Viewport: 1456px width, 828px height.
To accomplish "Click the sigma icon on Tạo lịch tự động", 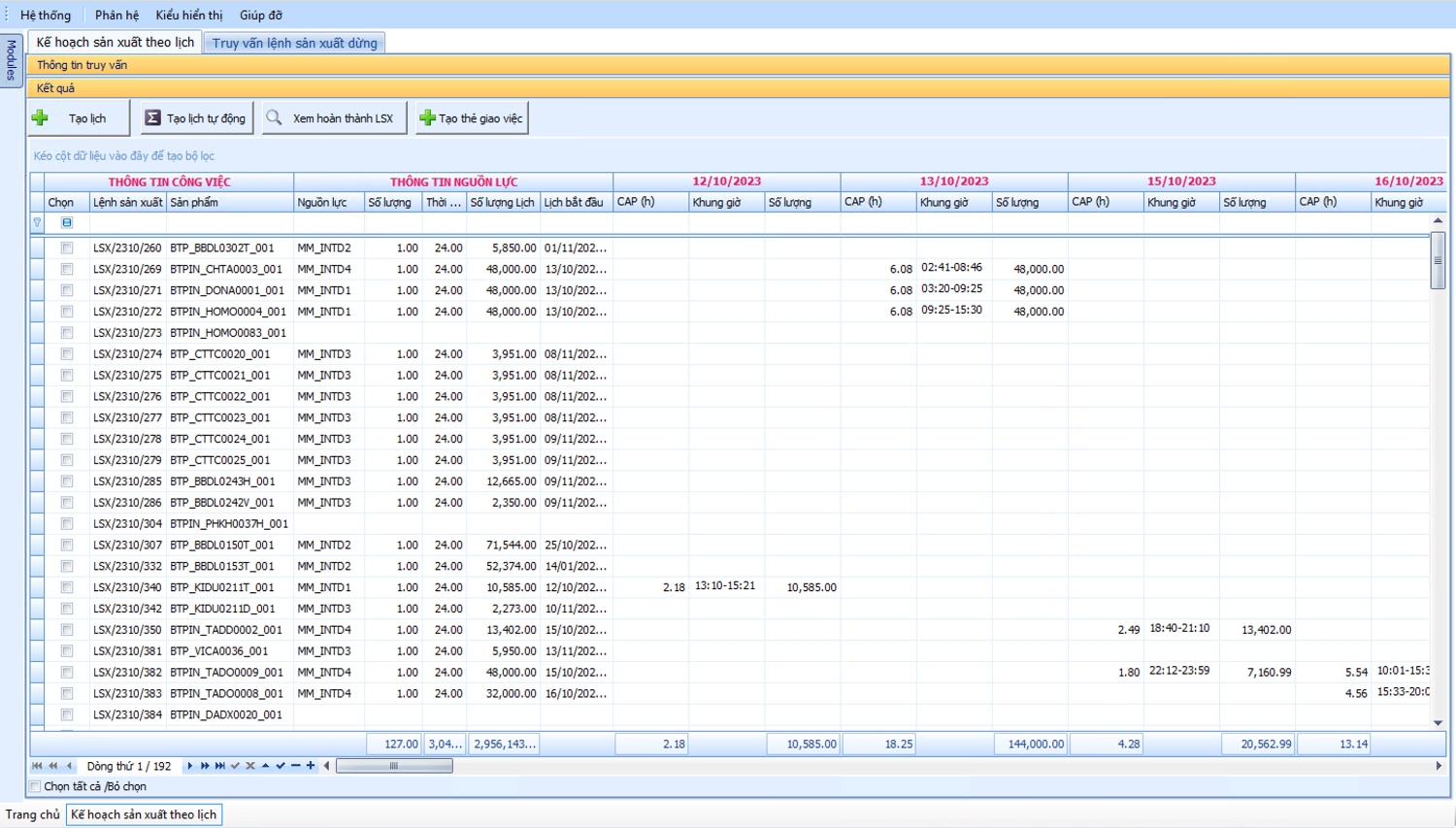I will tap(152, 117).
